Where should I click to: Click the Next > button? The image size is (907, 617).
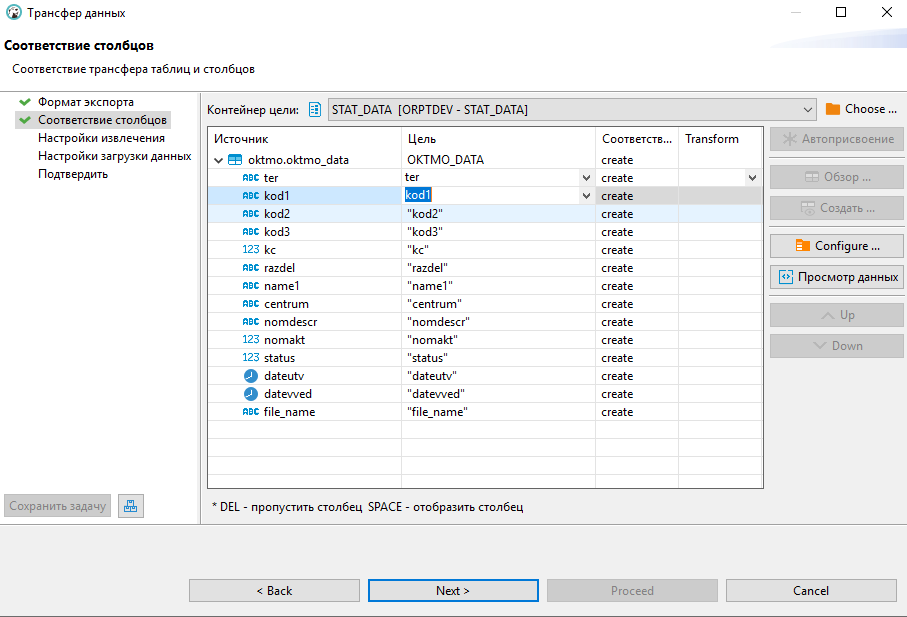pos(453,590)
